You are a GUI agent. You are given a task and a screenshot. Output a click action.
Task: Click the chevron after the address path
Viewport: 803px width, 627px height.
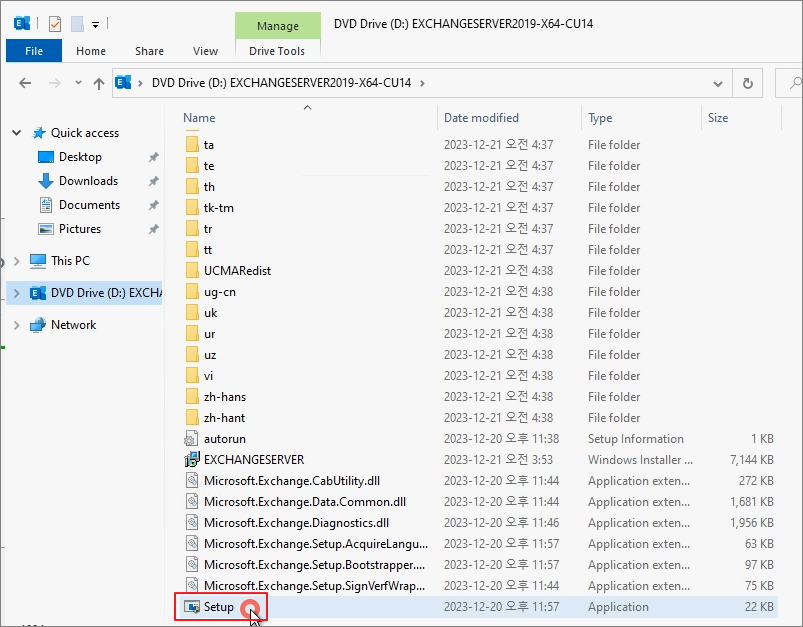(422, 83)
